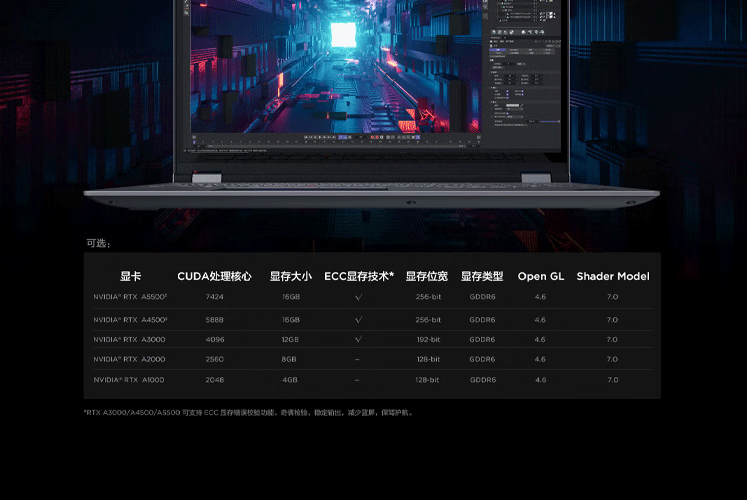Viewport: 747px width, 500px height.
Task: Click Open GL 4.6 for RTX A1000
Action: point(541,380)
